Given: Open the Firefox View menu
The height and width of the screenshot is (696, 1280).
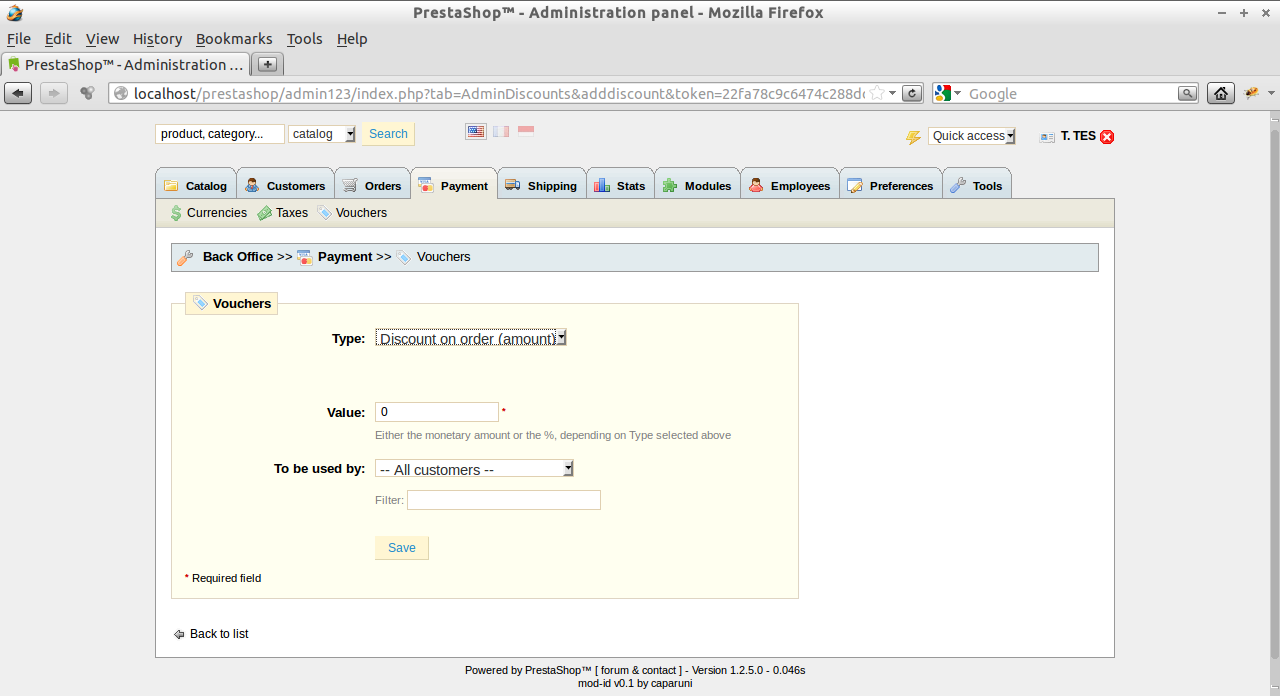Looking at the screenshot, I should pyautogui.click(x=102, y=39).
